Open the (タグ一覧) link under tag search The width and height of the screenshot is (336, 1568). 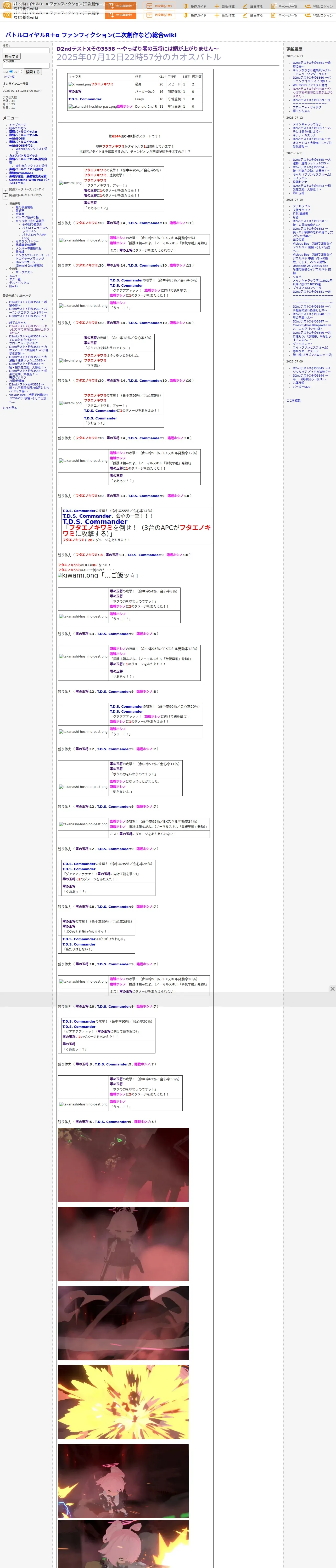click(10, 77)
